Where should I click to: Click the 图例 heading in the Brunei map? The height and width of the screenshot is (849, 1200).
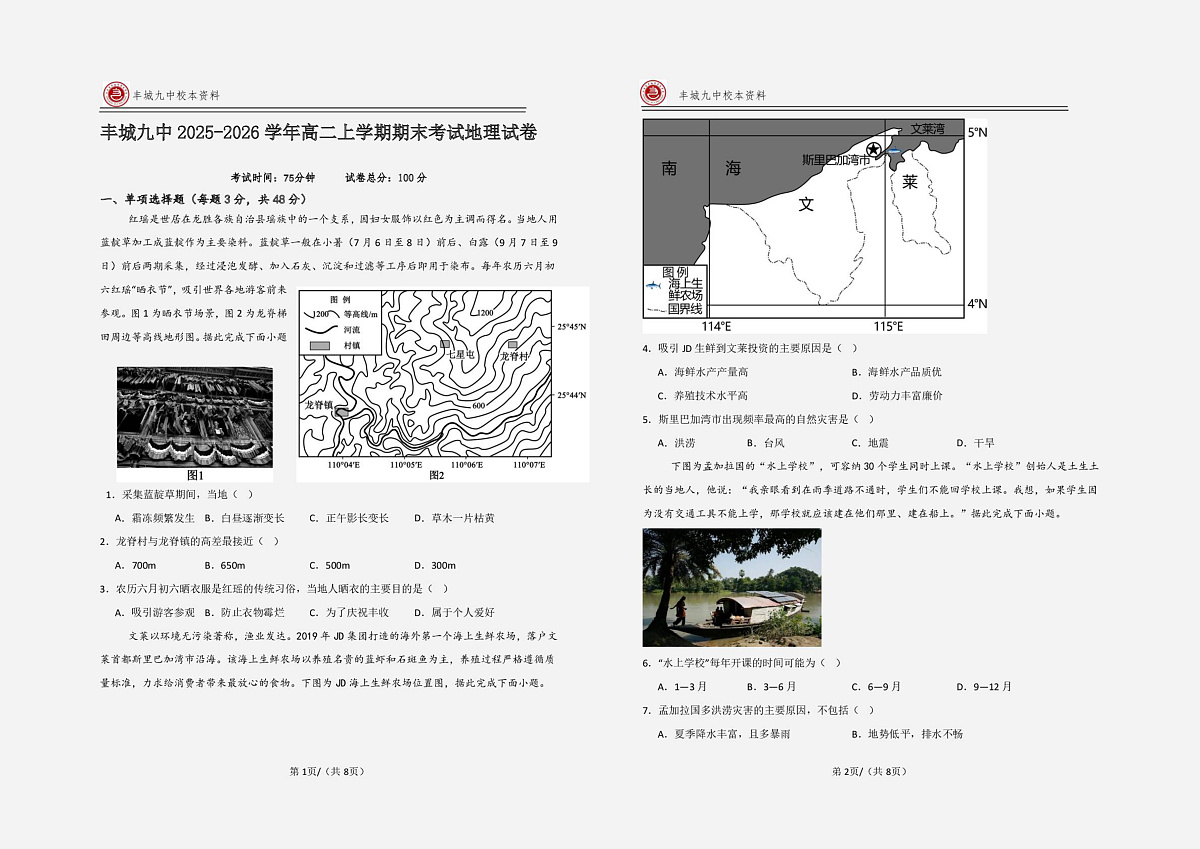pos(676,272)
